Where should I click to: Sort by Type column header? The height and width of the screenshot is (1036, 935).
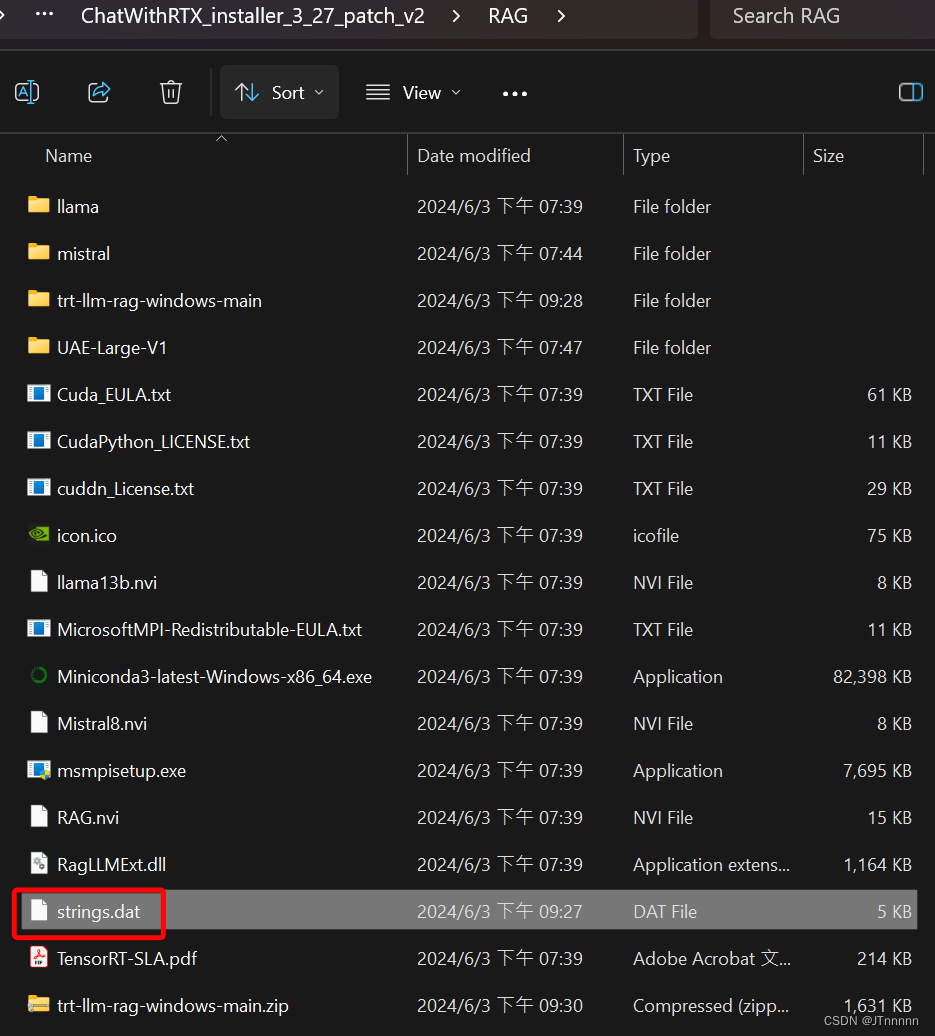coord(651,156)
